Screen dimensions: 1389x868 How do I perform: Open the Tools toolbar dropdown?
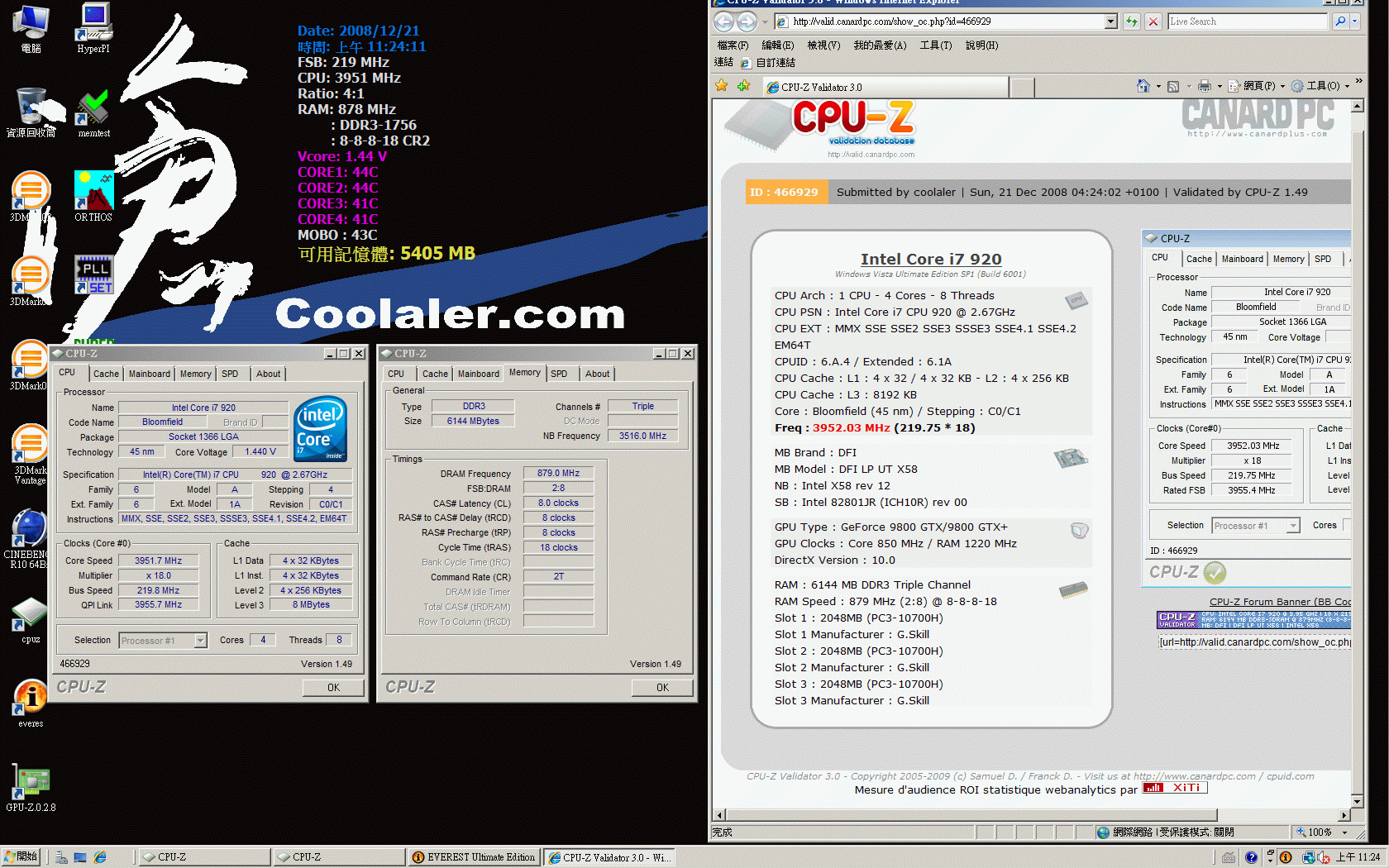pyautogui.click(x=1320, y=86)
